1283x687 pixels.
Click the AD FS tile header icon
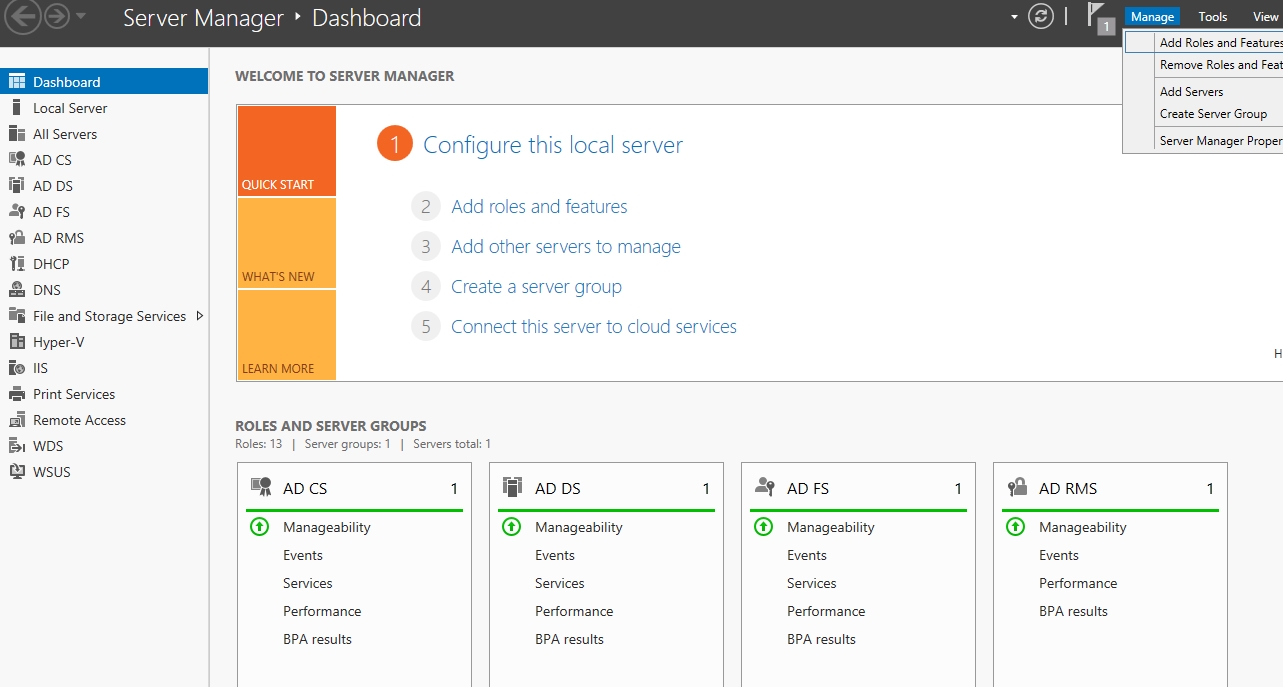[765, 488]
